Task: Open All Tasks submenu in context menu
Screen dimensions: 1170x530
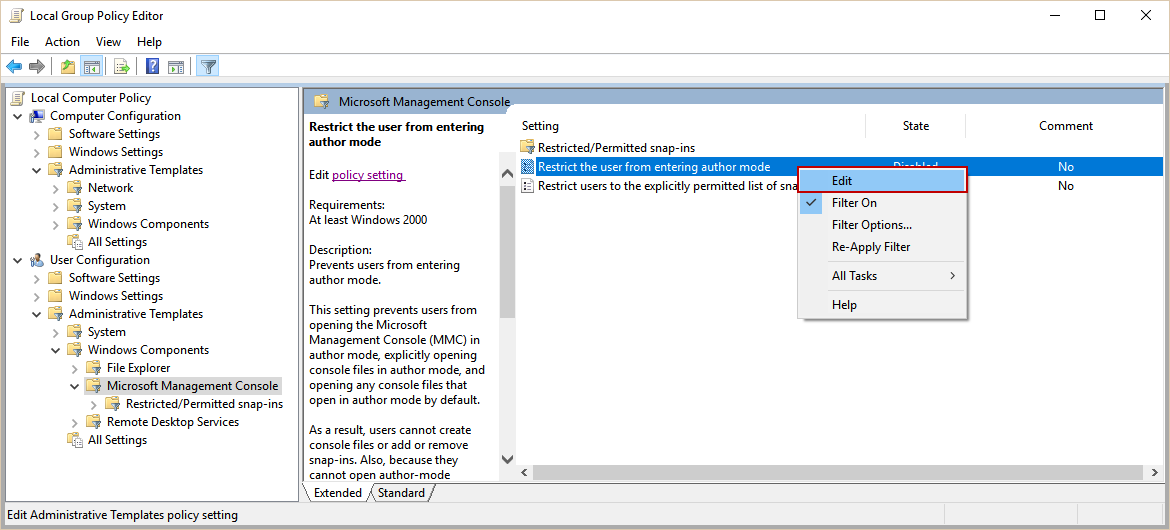Action: pos(883,275)
